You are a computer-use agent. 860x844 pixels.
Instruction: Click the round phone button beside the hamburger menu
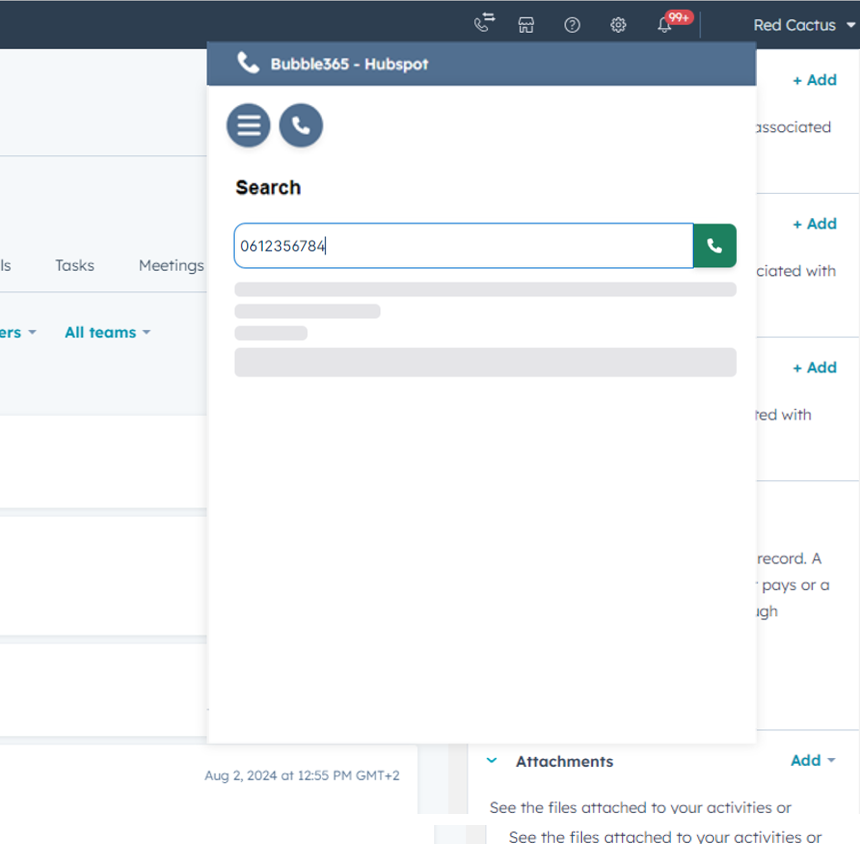301,126
